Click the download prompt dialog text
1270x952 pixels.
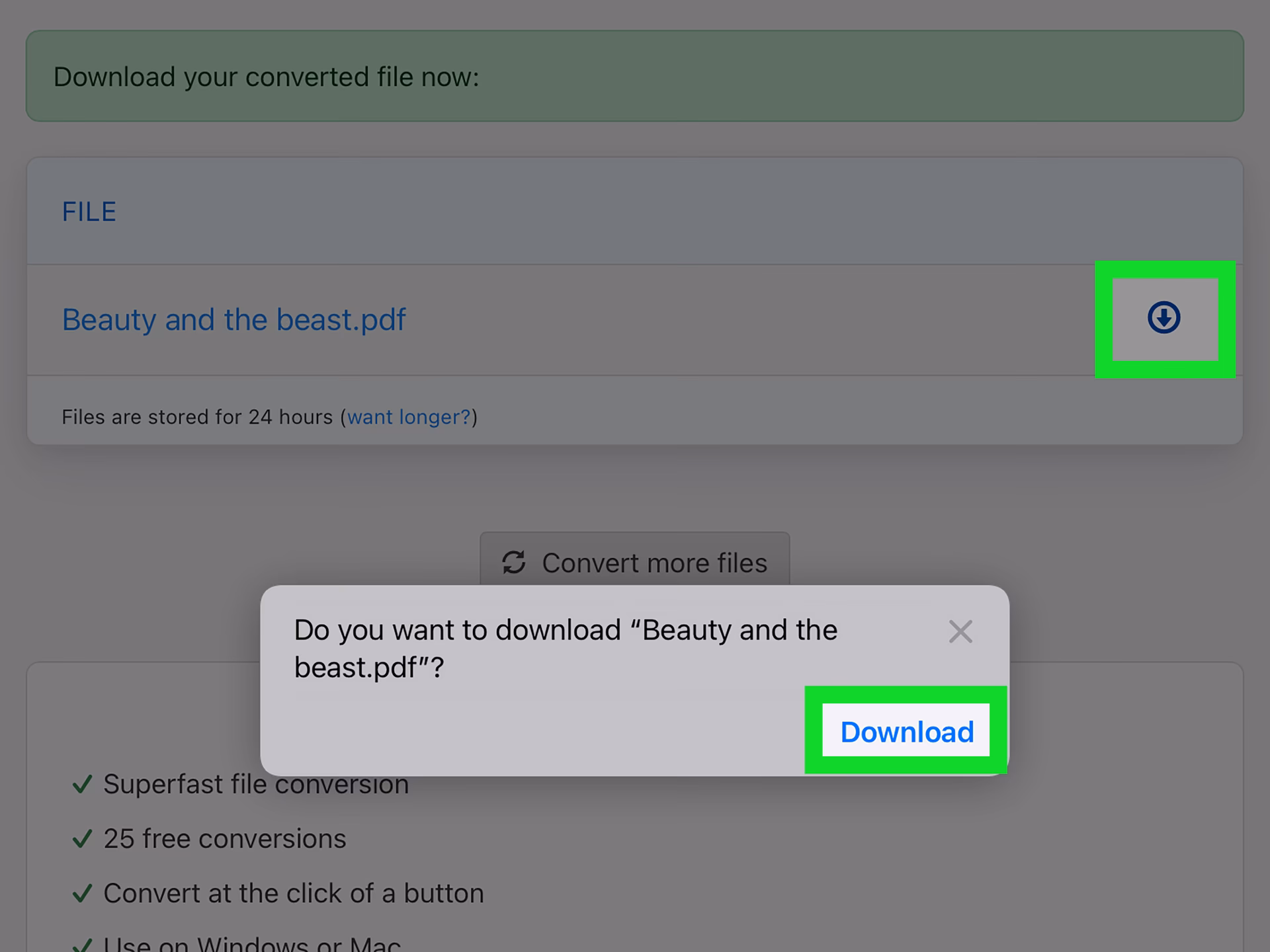click(566, 648)
